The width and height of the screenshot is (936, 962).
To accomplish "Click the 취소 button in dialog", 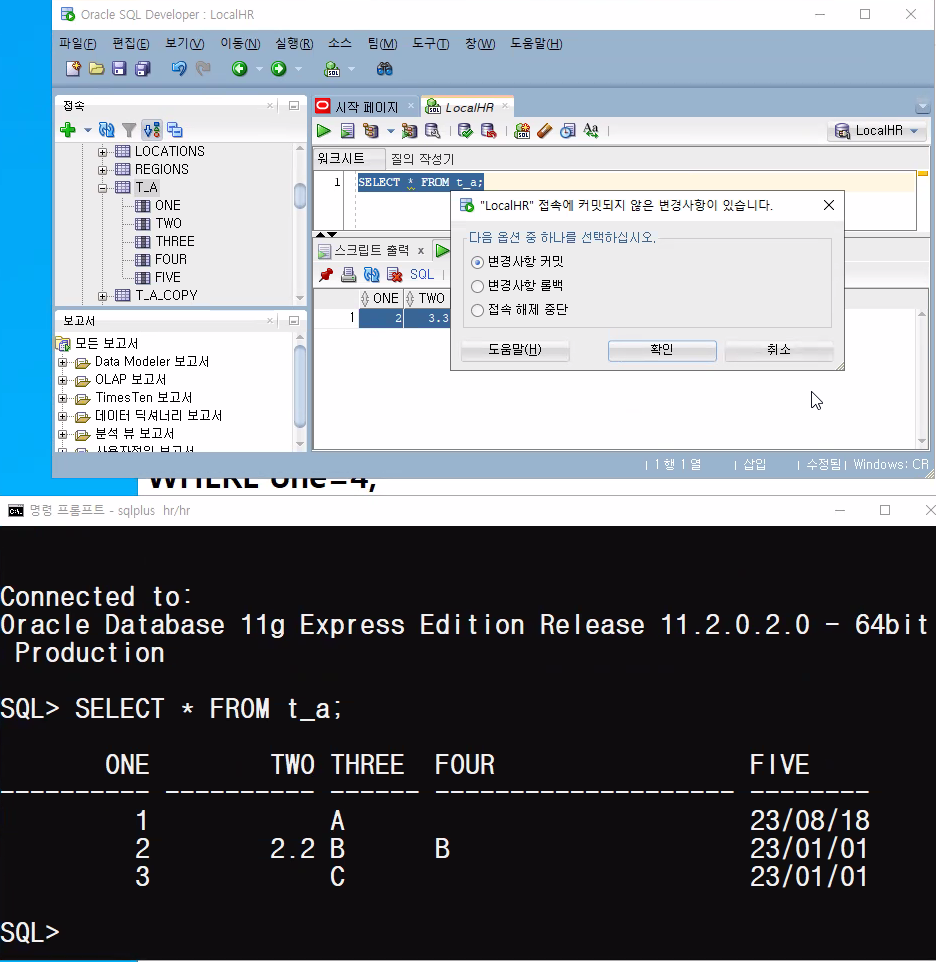I will coord(778,350).
